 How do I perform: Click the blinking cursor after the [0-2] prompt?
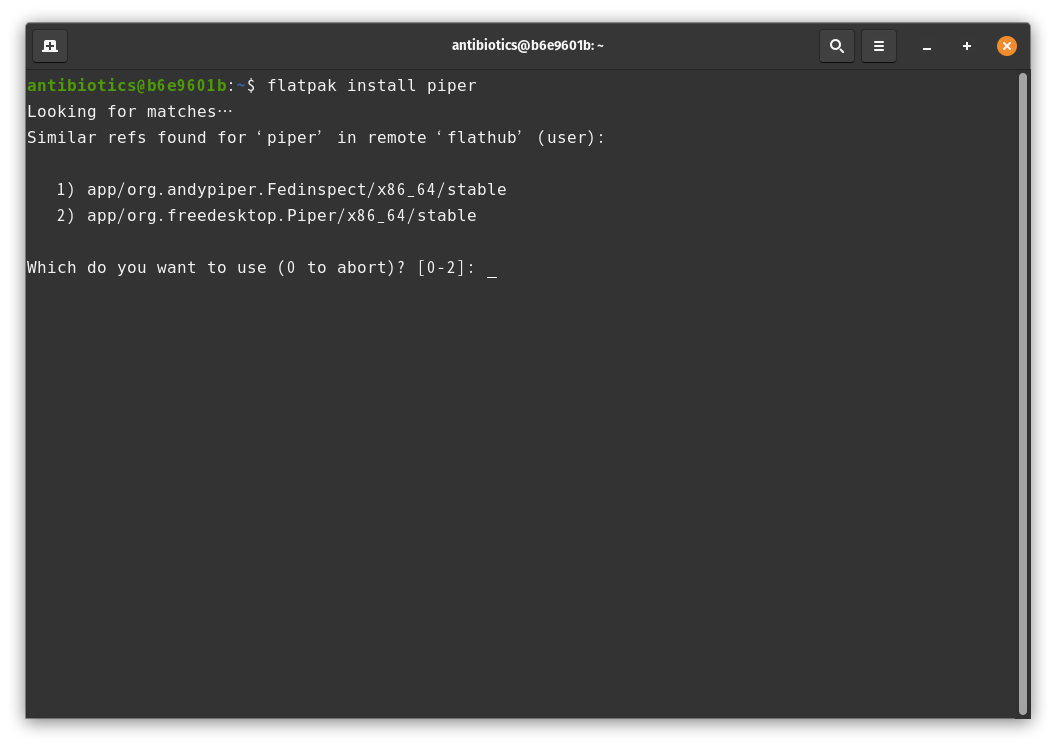[492, 268]
